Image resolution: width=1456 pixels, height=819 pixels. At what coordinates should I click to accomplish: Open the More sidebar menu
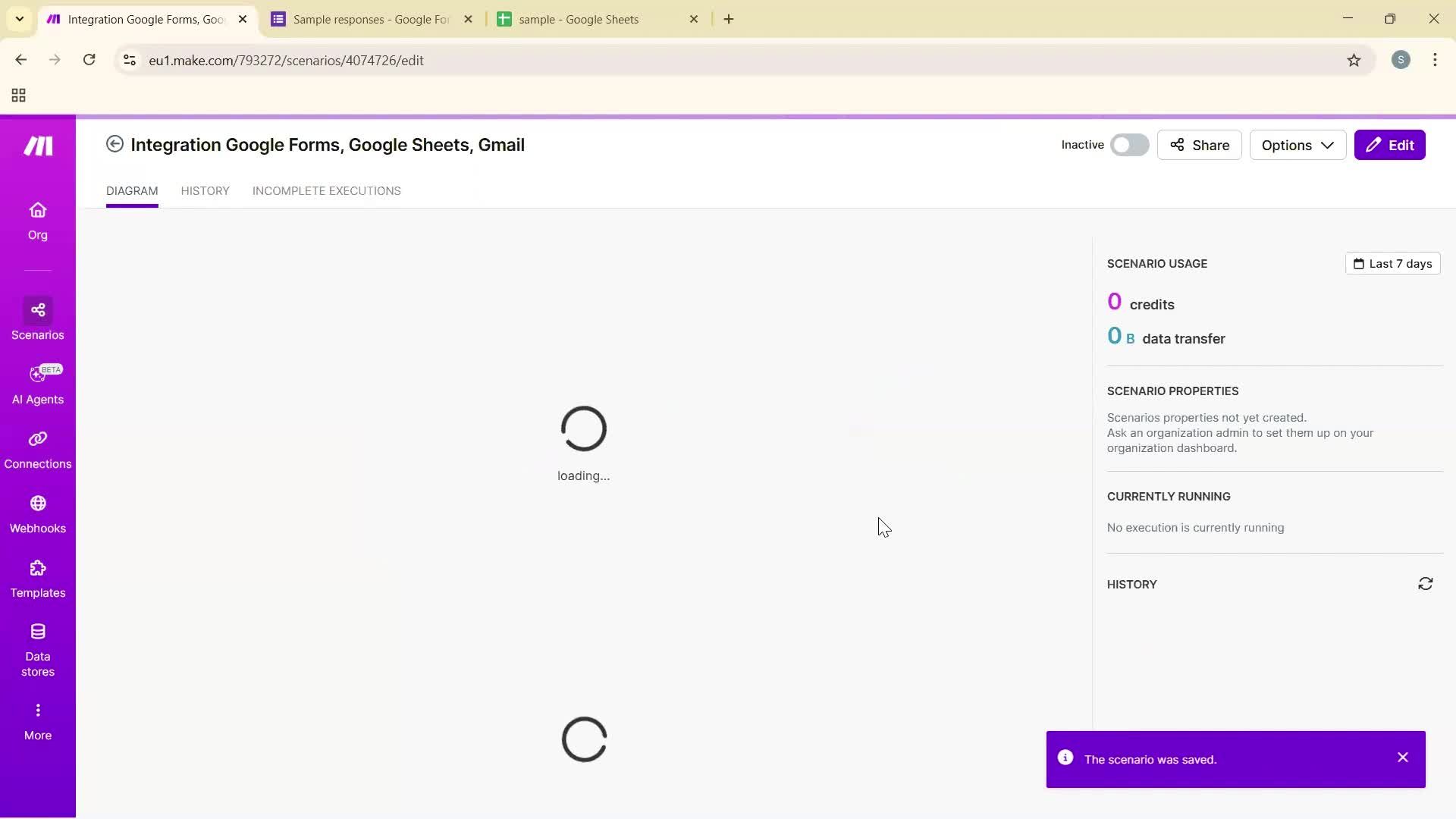[38, 719]
